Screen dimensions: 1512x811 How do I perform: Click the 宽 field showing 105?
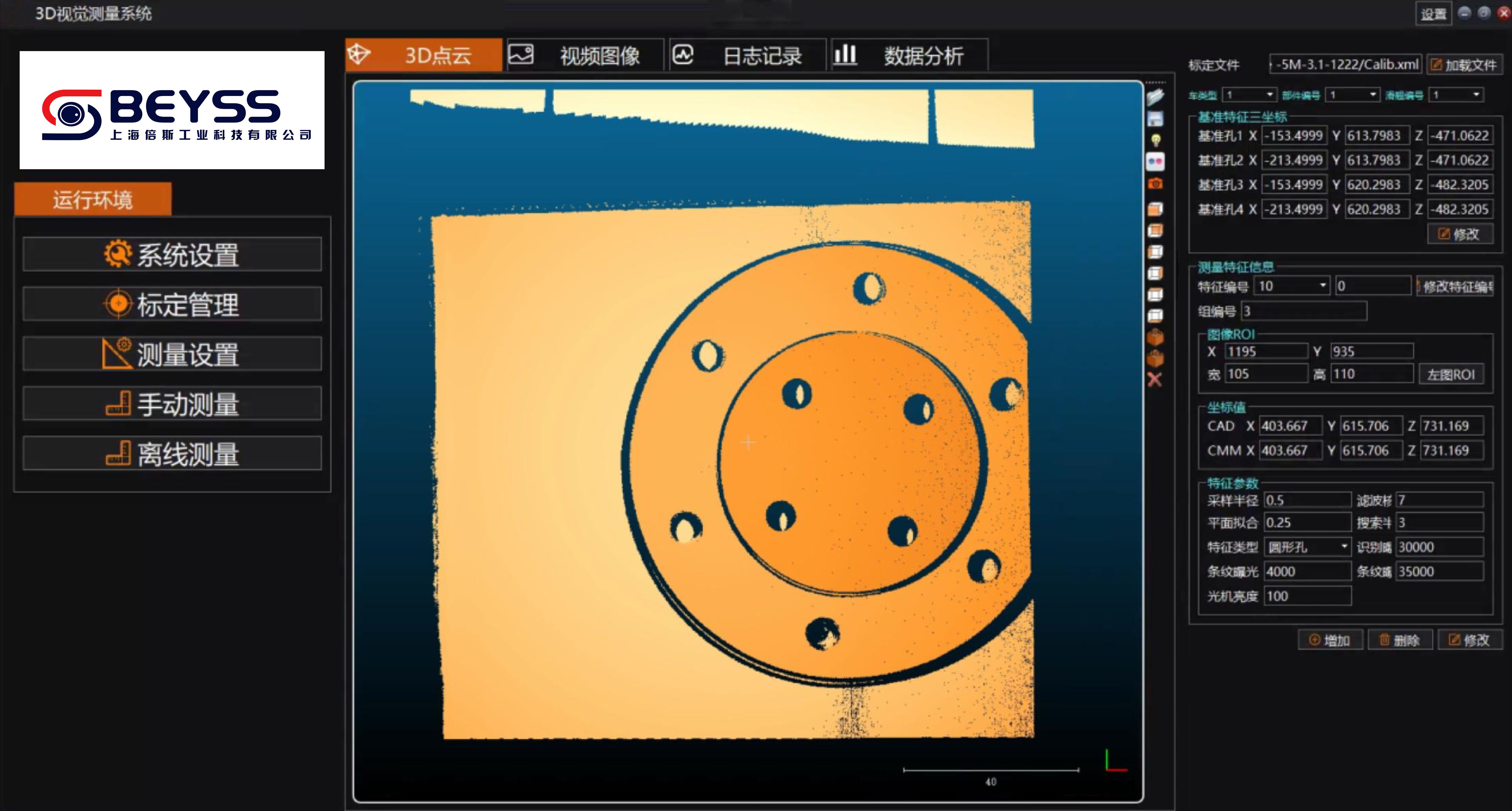pos(1266,374)
